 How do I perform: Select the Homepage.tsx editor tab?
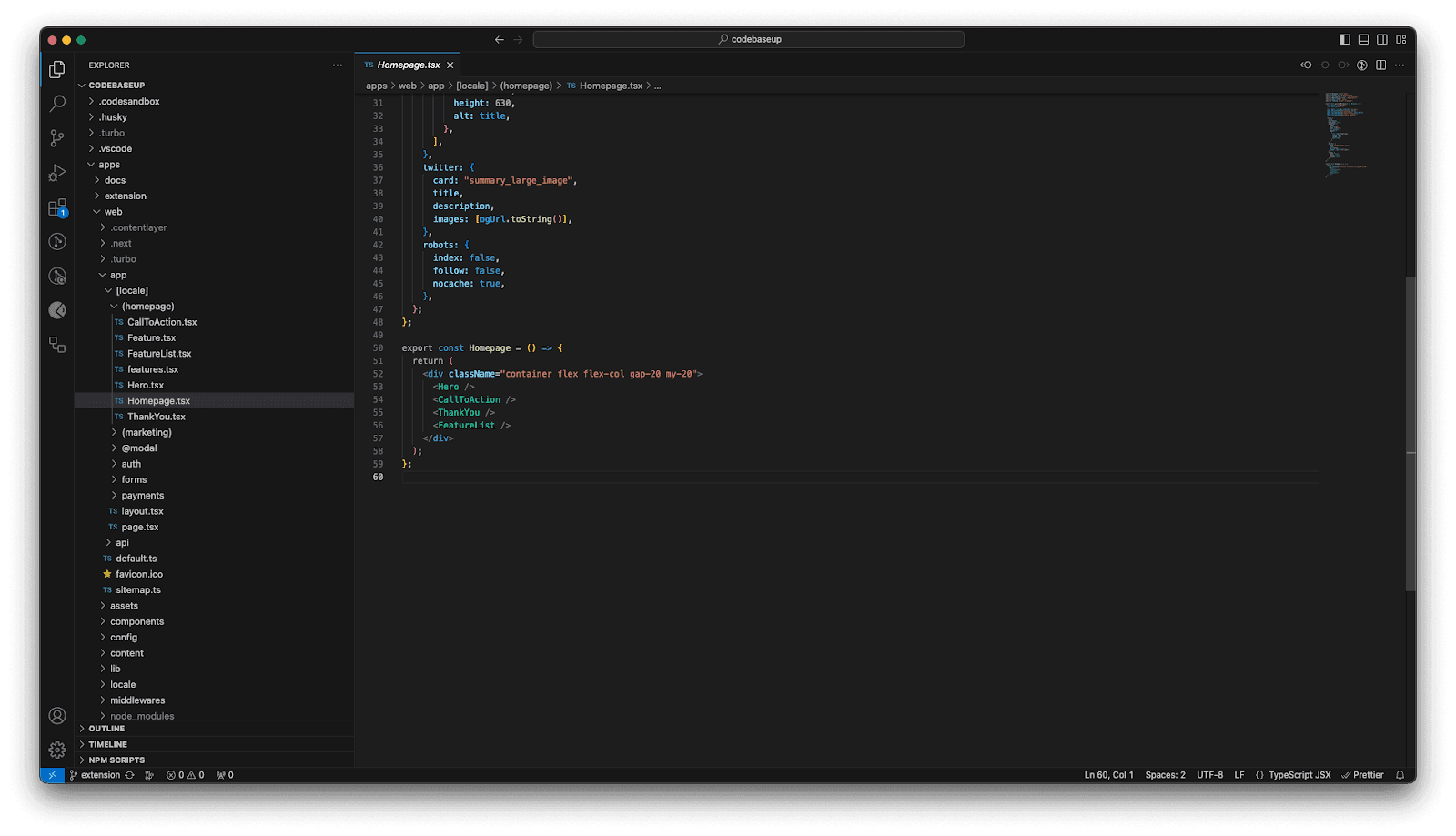(x=408, y=65)
